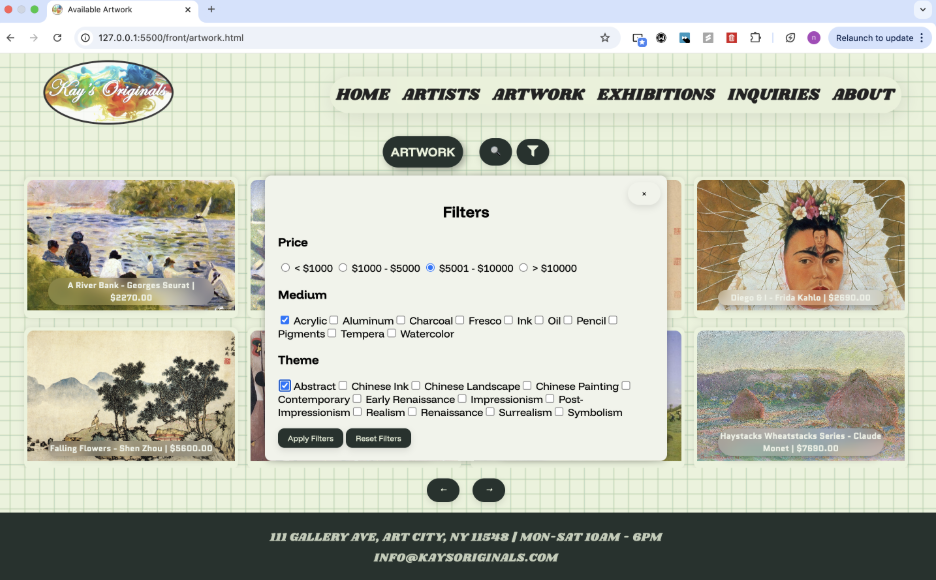Viewport: 936px width, 580px height.
Task: Click the search magnifier button
Action: point(495,152)
